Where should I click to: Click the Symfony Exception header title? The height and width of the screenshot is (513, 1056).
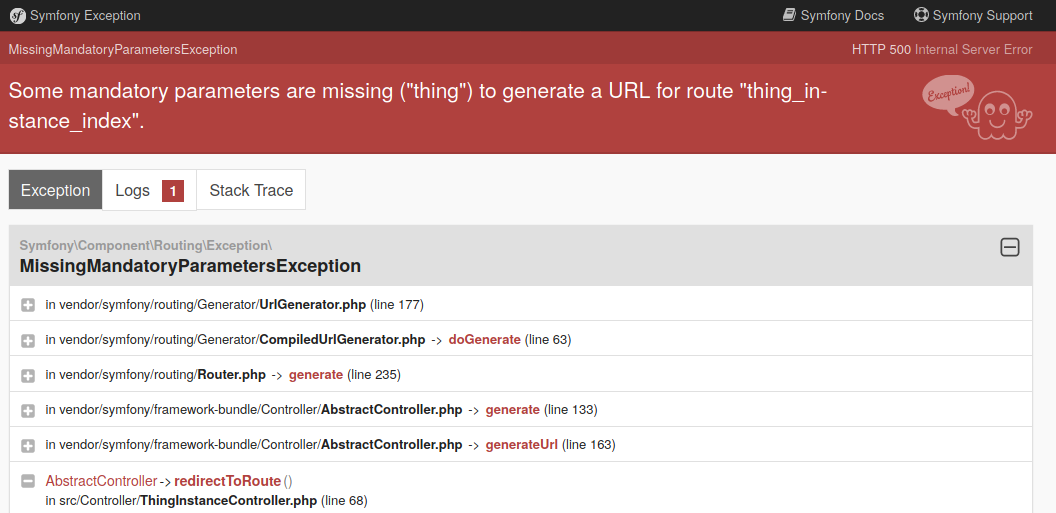(85, 16)
